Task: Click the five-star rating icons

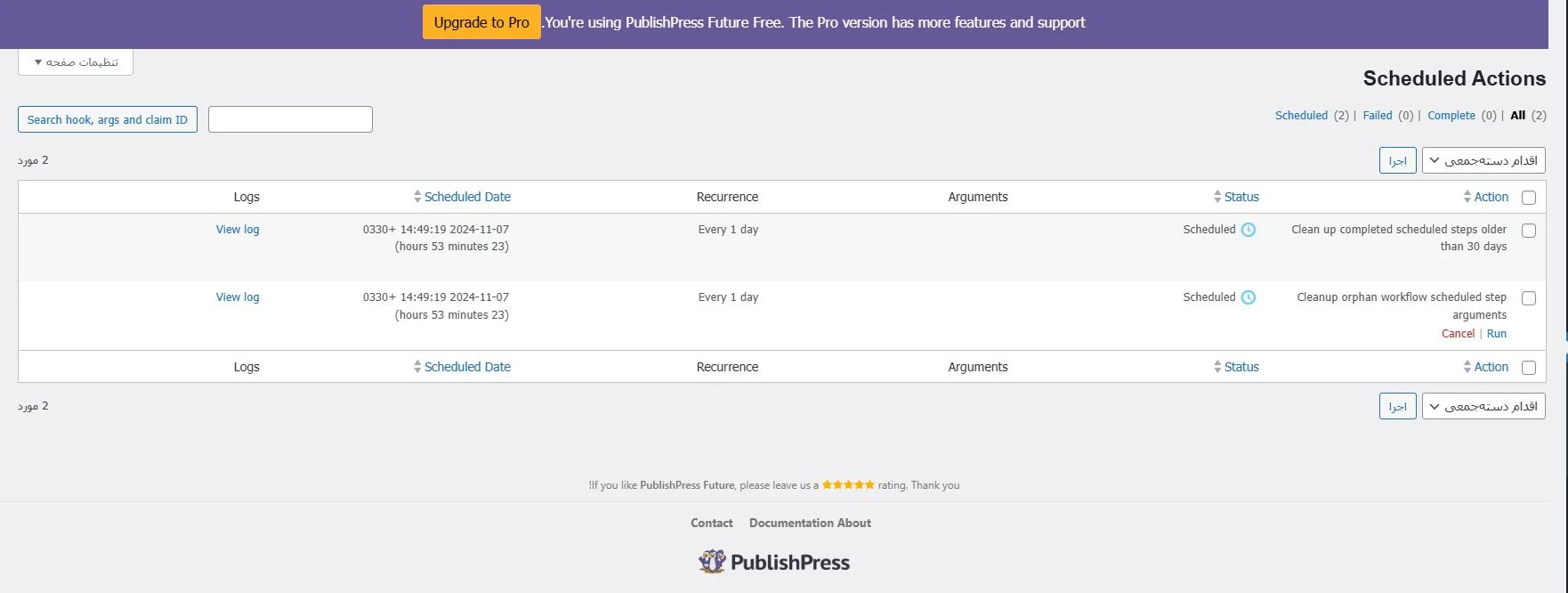Action: (x=848, y=485)
